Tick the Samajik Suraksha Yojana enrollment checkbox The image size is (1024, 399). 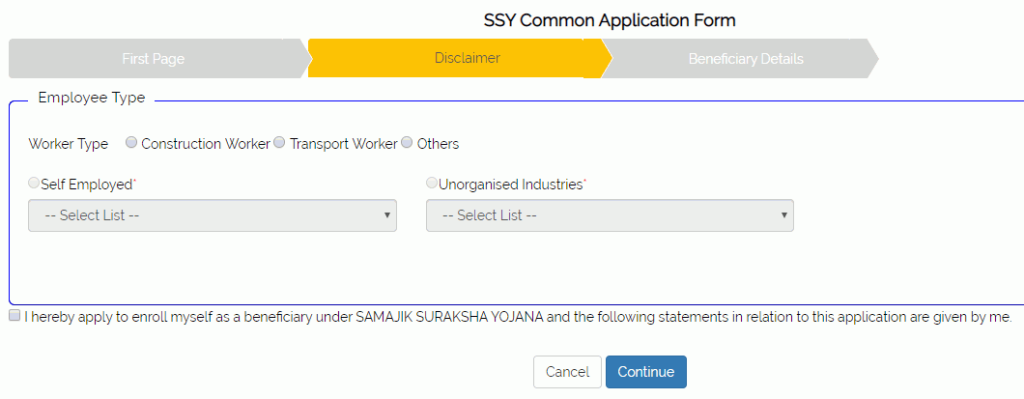(14, 316)
